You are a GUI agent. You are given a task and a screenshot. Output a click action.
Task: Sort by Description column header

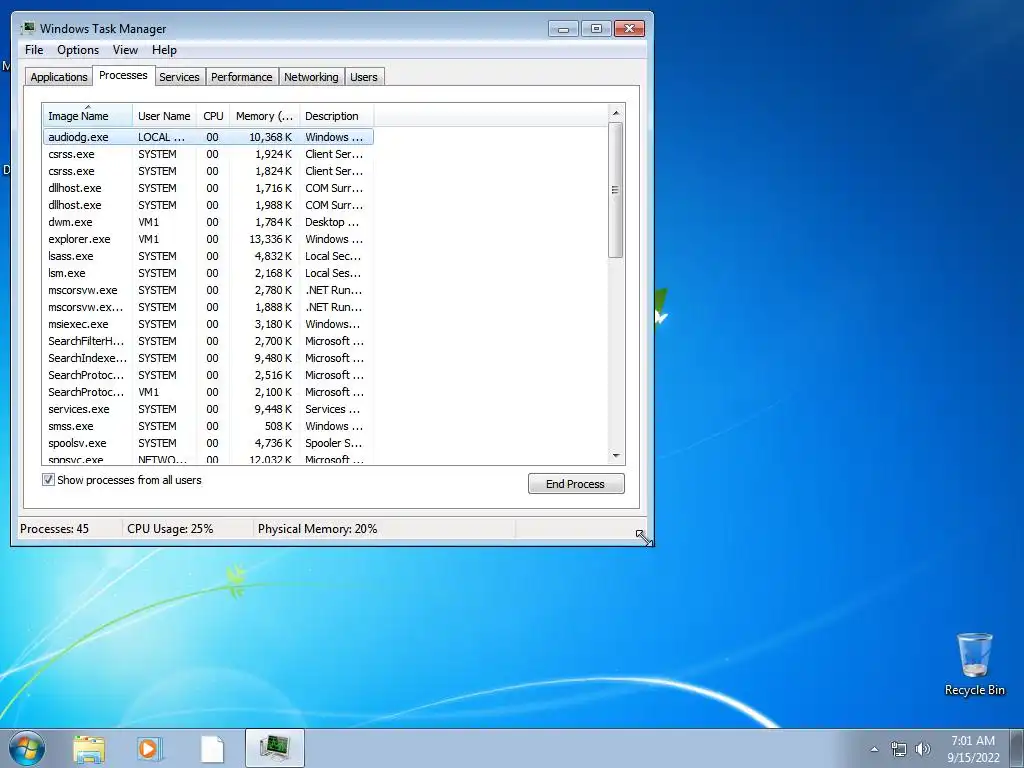click(x=336, y=116)
